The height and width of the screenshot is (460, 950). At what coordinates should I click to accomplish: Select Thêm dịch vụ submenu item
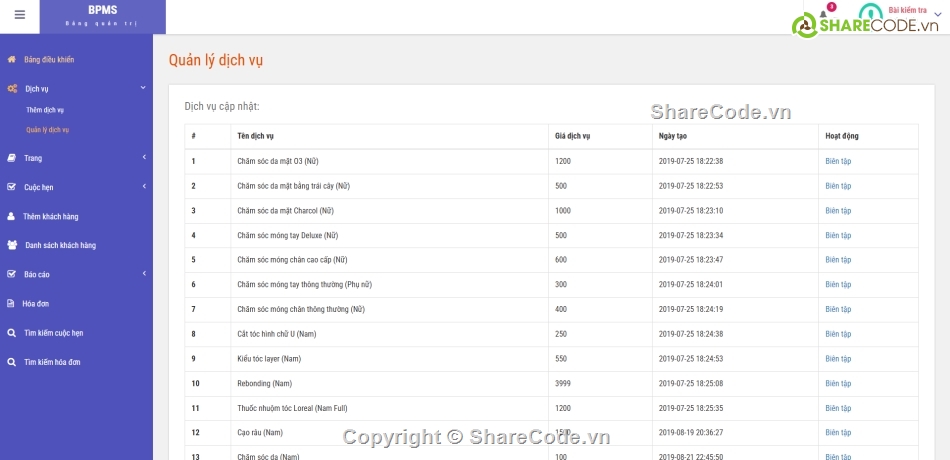click(x=45, y=110)
